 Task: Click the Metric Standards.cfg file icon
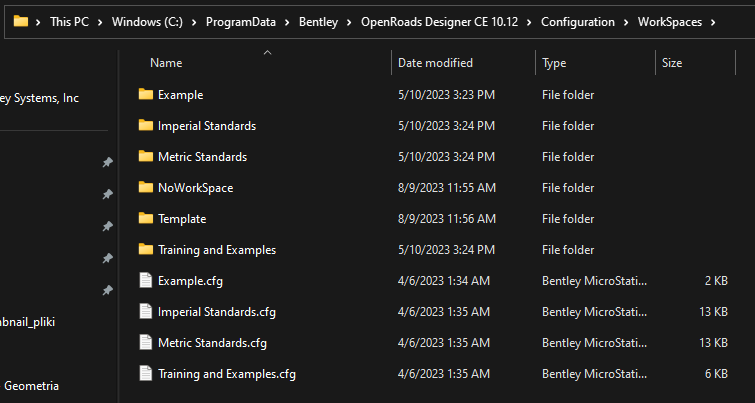pyautogui.click(x=145, y=342)
